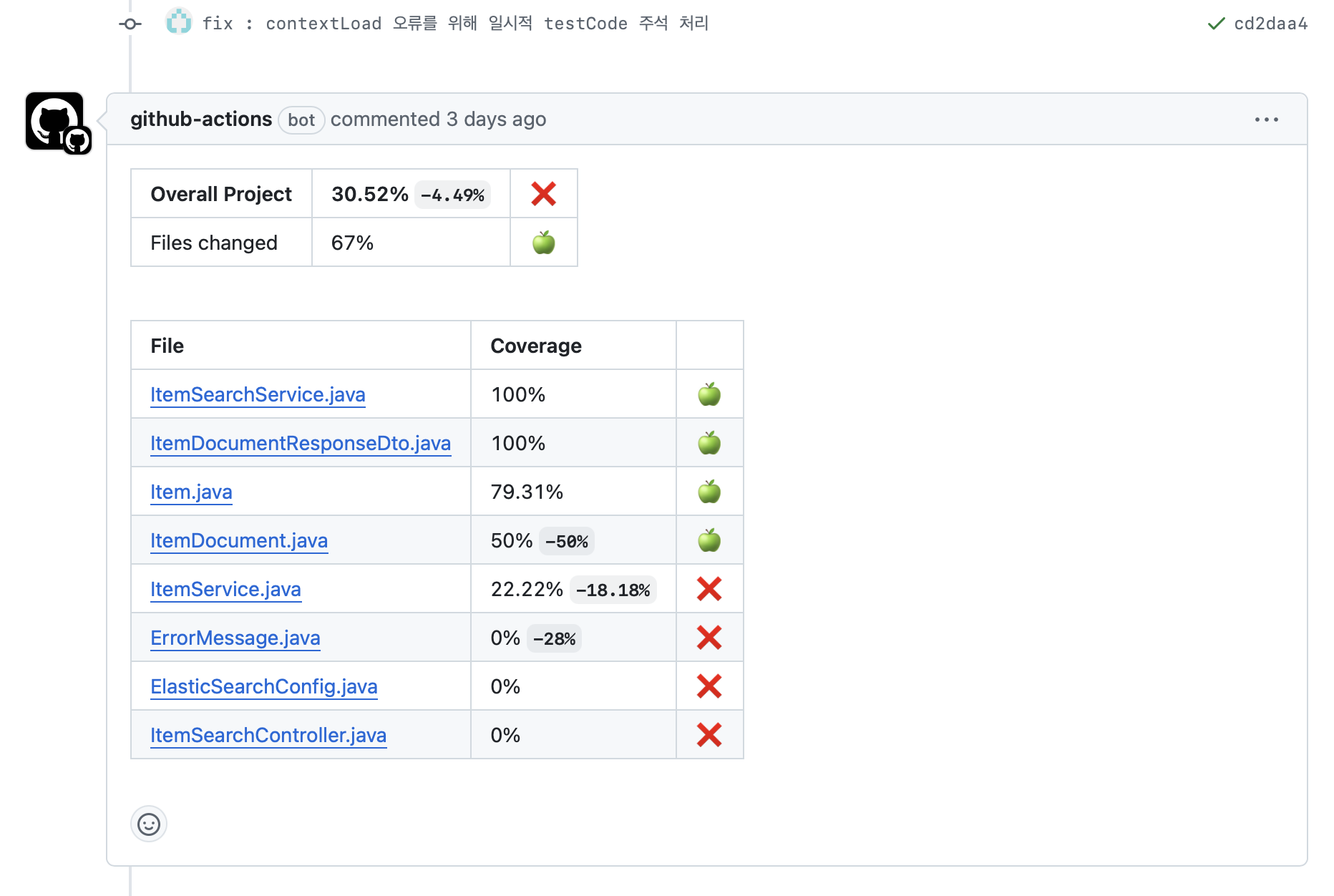The image size is (1334, 896).
Task: Click the 0% coverage for ElasticSearchConfig.java
Action: pos(505,686)
